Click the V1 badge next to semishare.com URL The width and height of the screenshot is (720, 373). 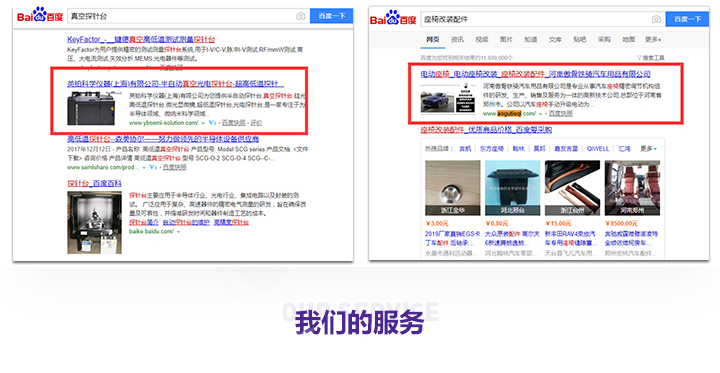153,167
